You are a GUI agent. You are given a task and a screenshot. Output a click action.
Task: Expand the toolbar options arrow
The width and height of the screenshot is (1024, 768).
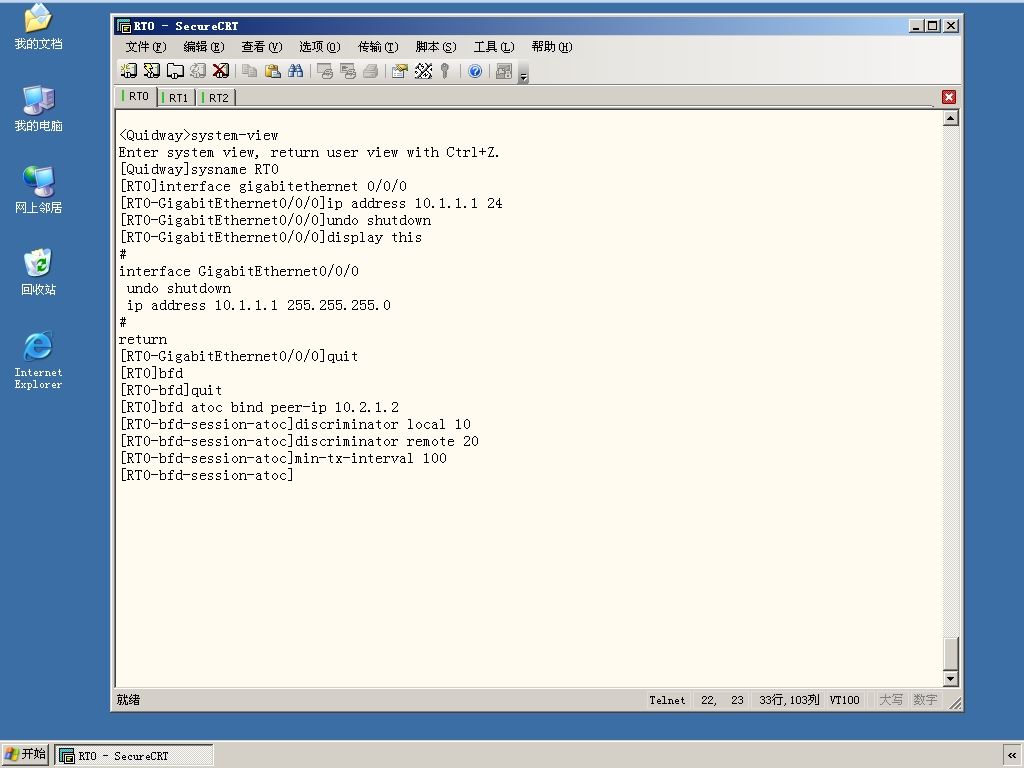(x=523, y=75)
